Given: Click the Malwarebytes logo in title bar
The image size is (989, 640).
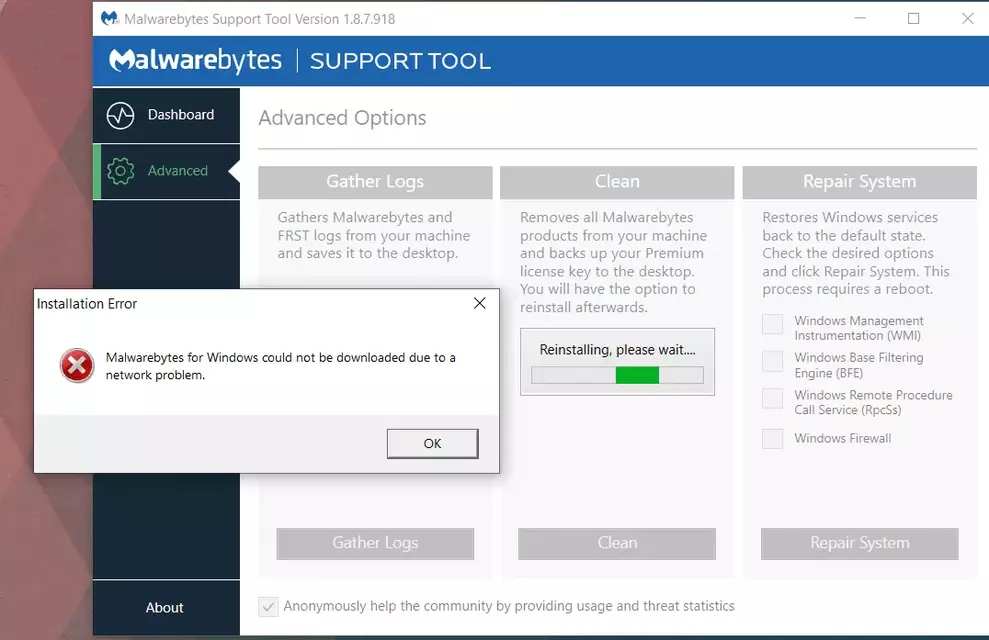Looking at the screenshot, I should tap(110, 18).
